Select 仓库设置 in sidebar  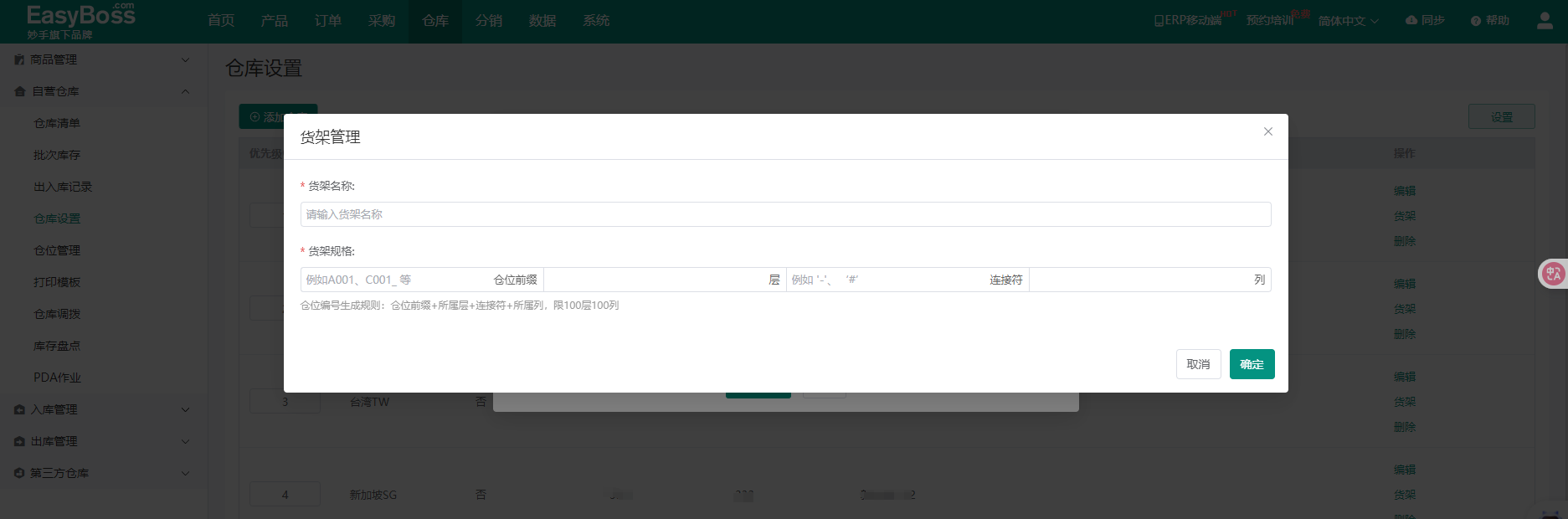click(57, 218)
